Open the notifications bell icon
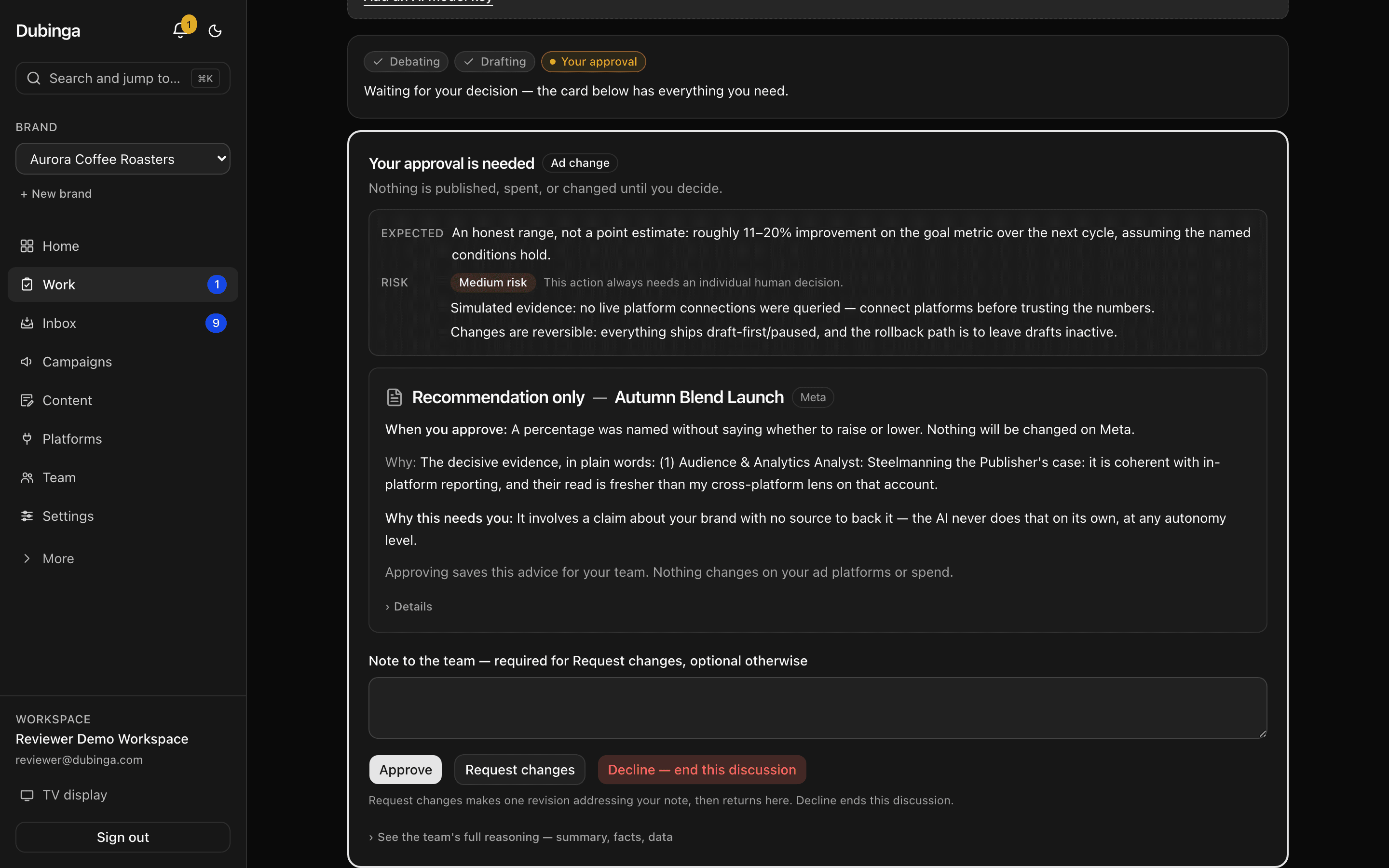This screenshot has width=1389, height=868. click(180, 30)
